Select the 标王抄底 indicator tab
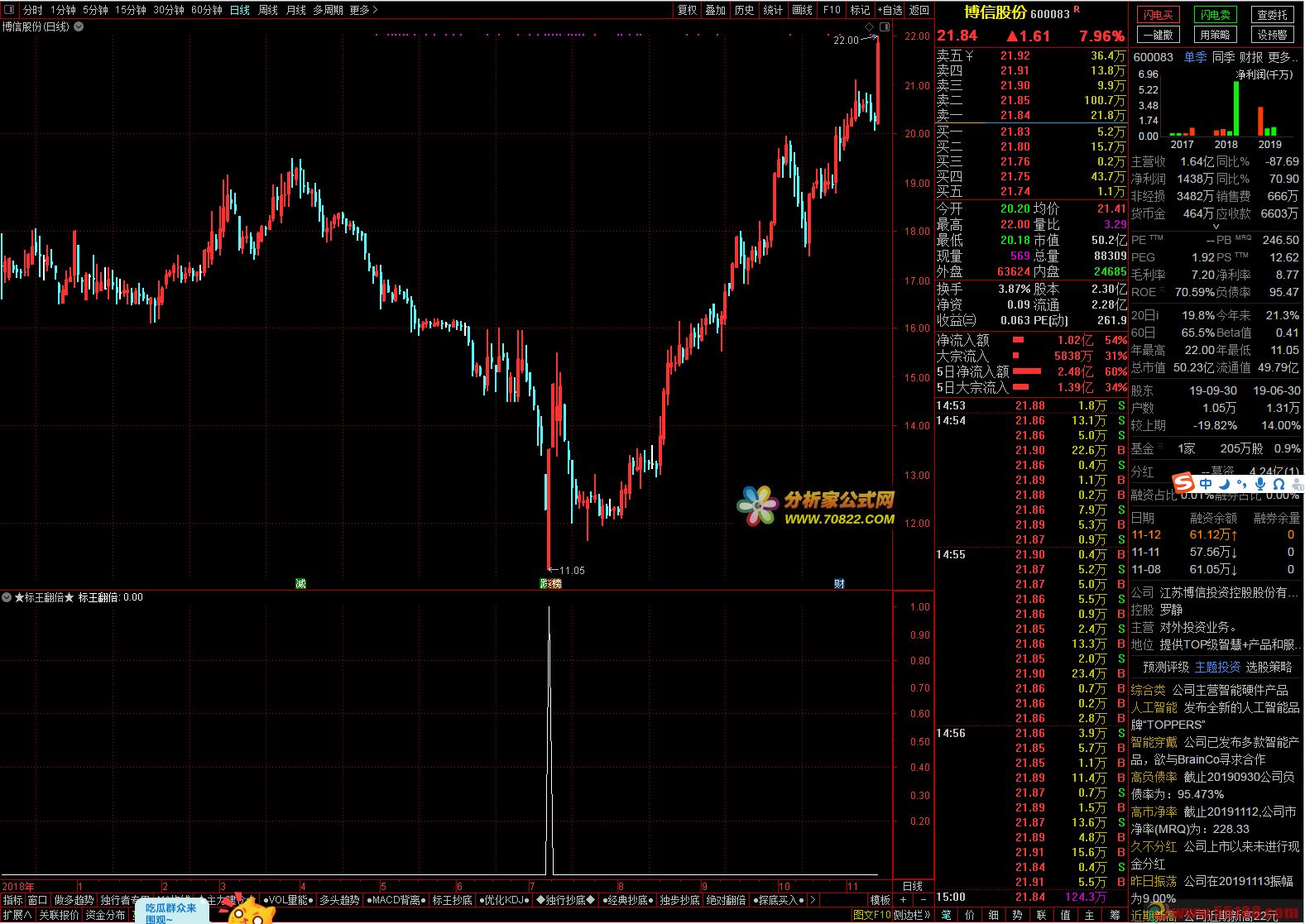The height and width of the screenshot is (924, 1305). click(x=453, y=900)
